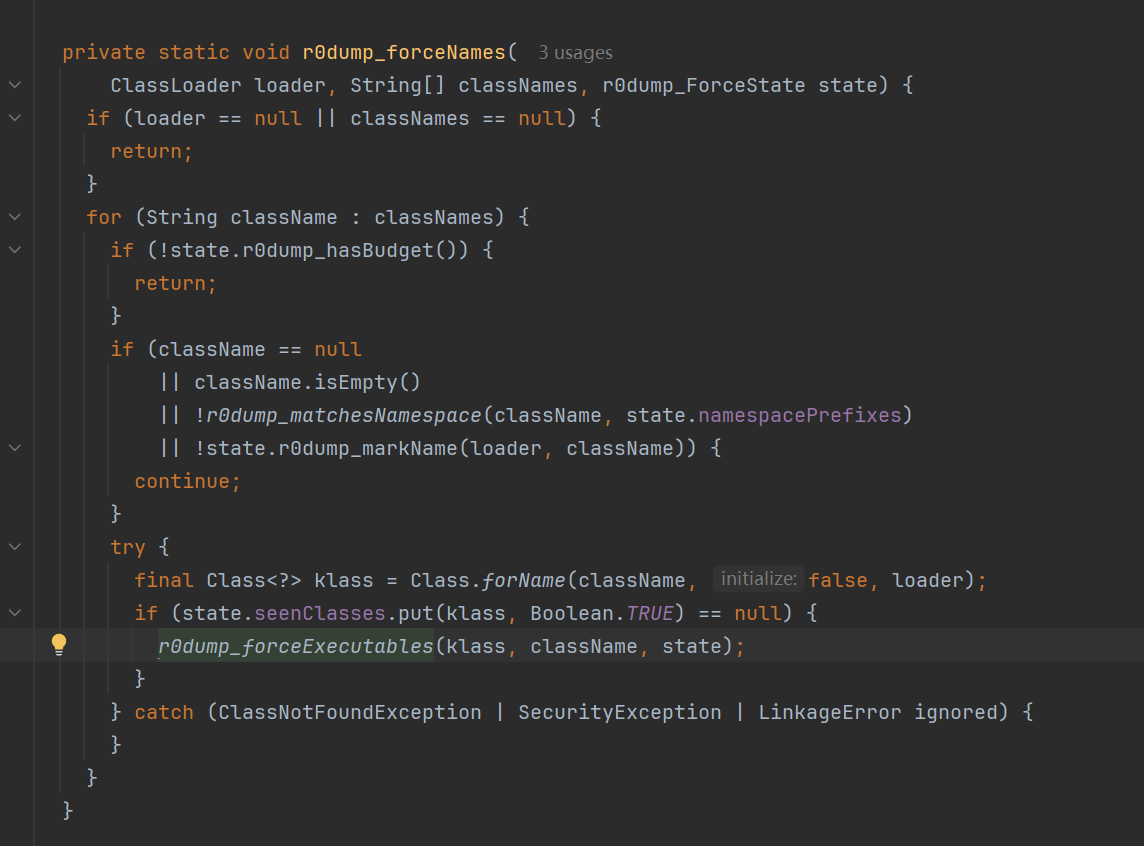Screen dimensions: 1144x846
Task: Collapse the 'if (loader == null' block
Action: pyautogui.click(x=15, y=118)
